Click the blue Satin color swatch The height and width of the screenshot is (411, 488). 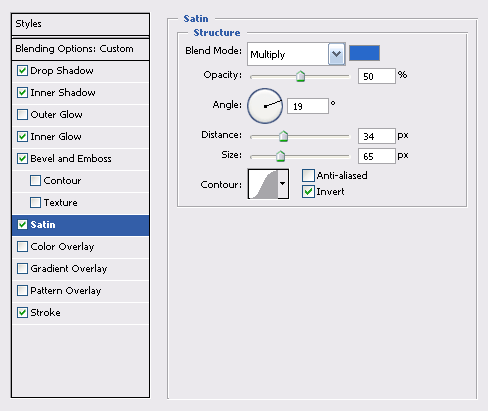tap(364, 53)
